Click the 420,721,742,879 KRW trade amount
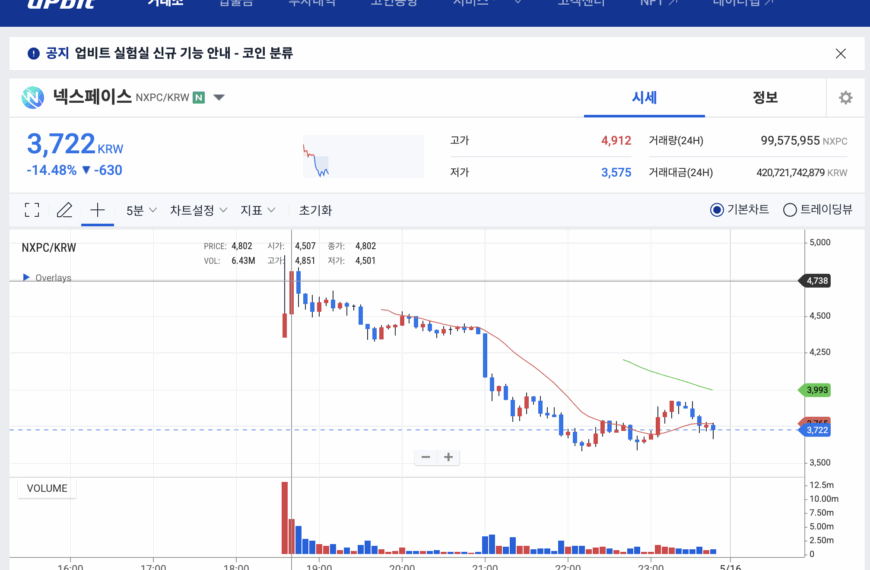Screen dimensions: 870x570 click(802, 173)
